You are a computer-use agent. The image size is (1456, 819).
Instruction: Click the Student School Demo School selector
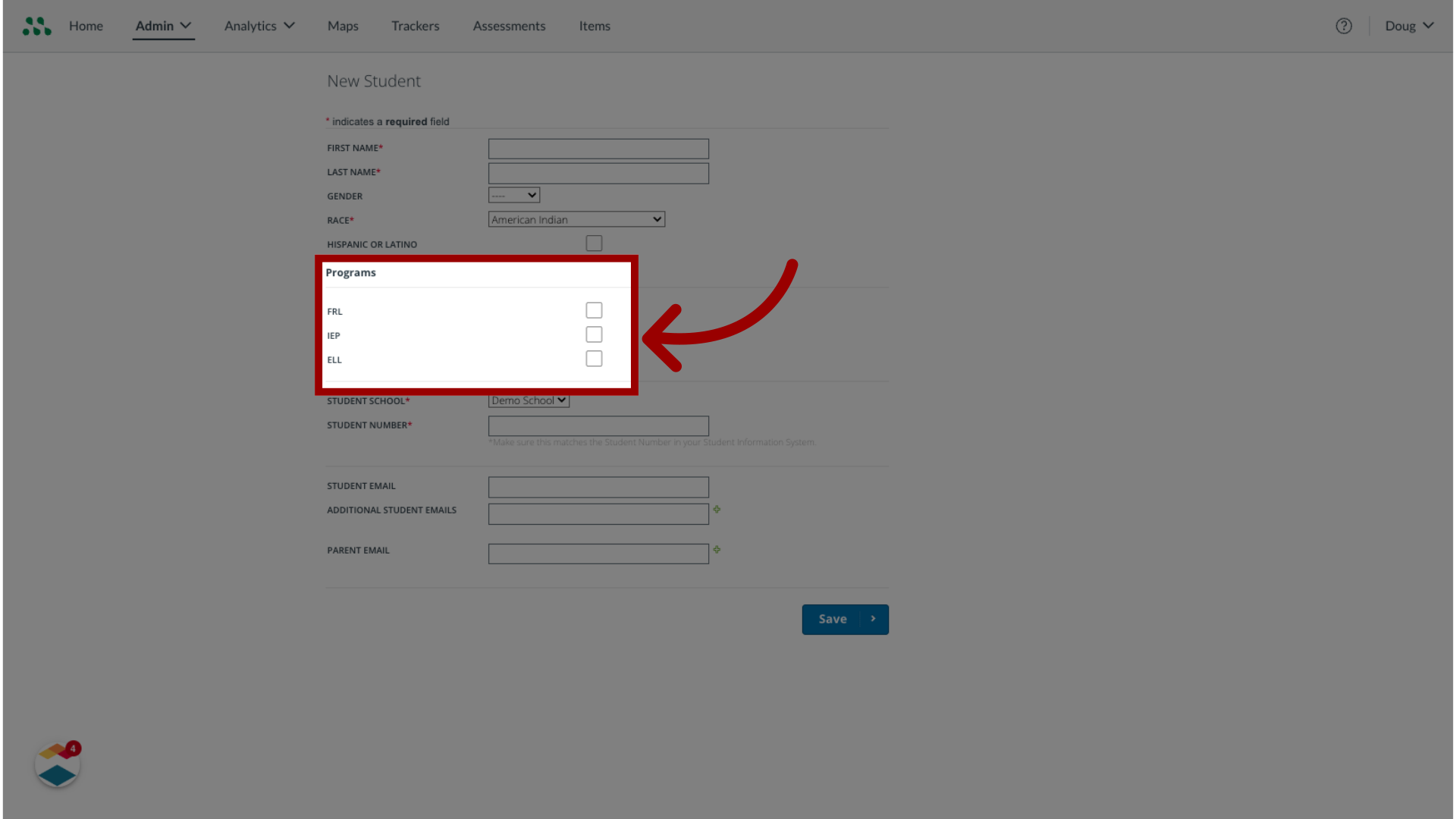coord(528,400)
